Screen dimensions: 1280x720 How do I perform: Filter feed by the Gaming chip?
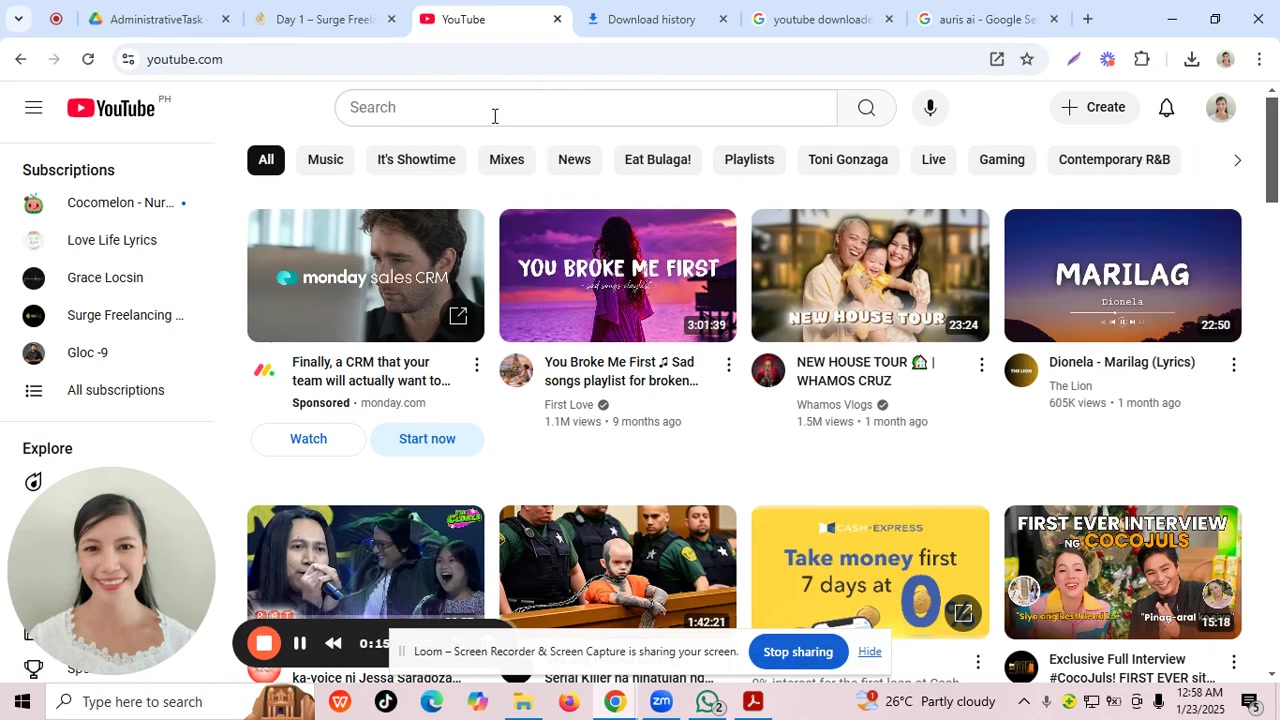tap(1002, 160)
